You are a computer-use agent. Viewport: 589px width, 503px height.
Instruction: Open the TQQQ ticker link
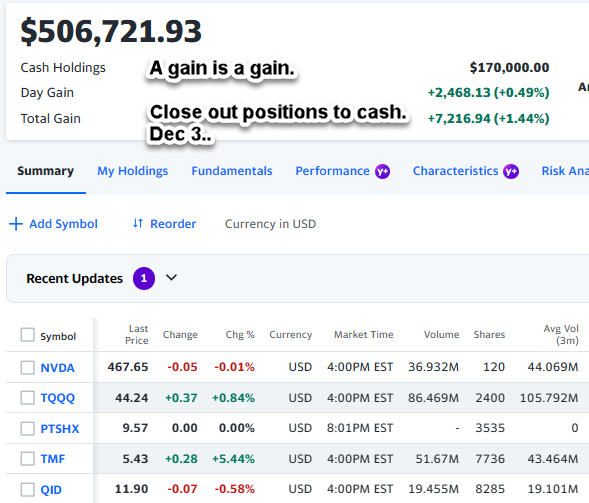tap(58, 398)
